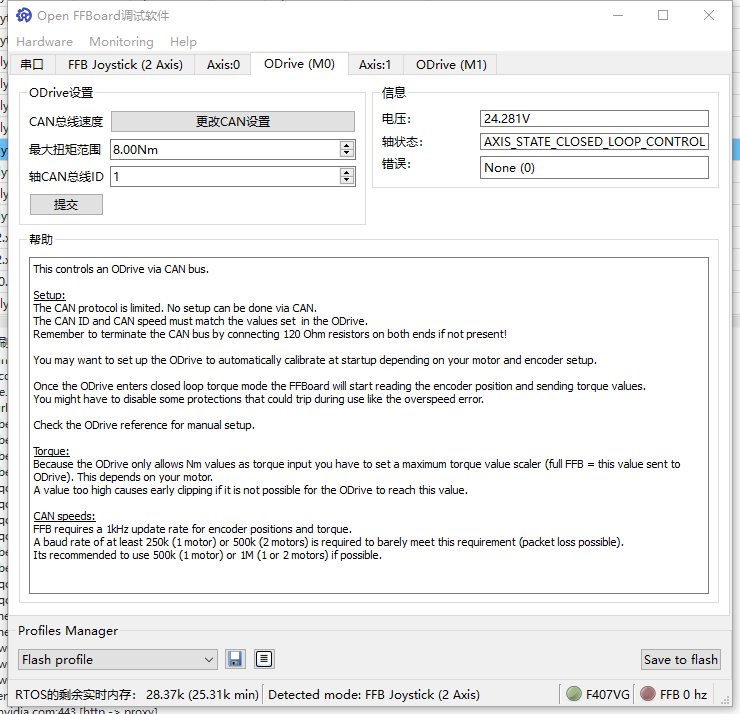Screen dimensions: 740x714
Task: Open the profile list manager icon
Action: point(263,659)
